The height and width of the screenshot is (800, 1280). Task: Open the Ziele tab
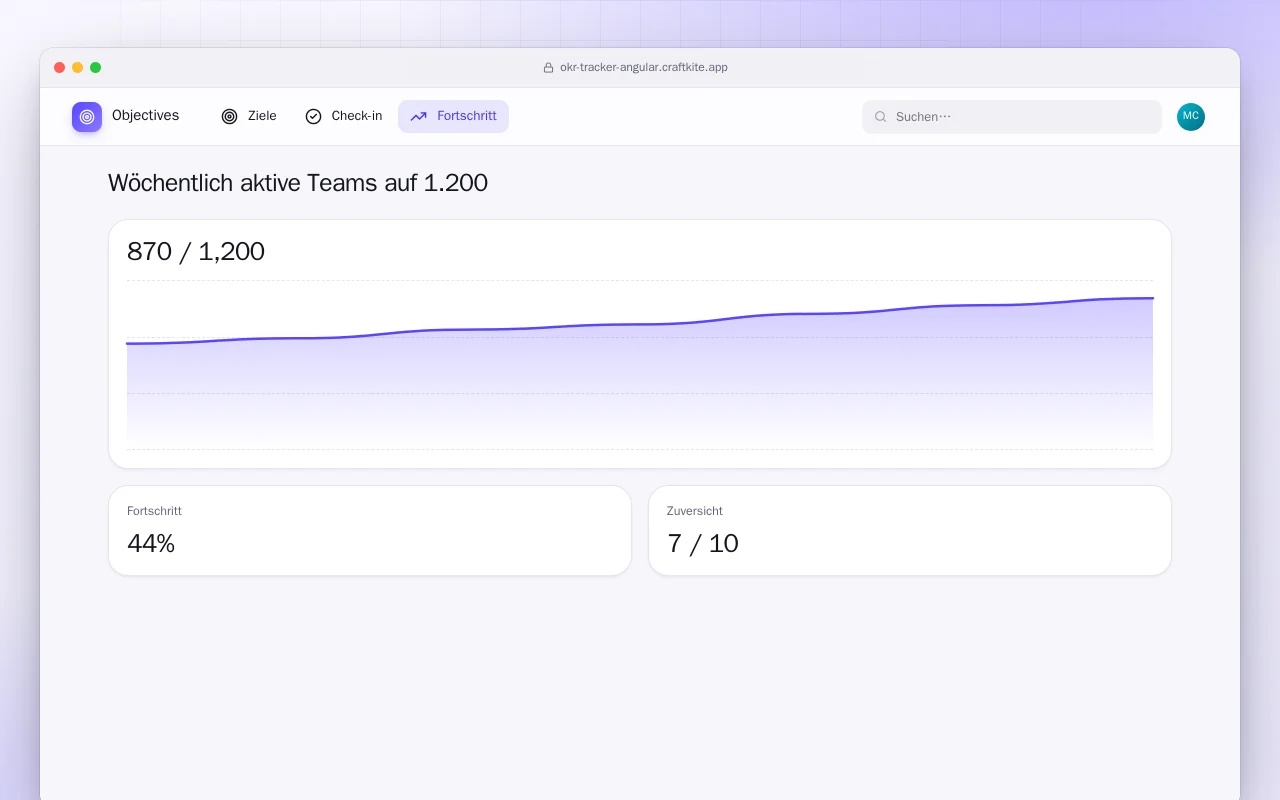click(x=249, y=116)
